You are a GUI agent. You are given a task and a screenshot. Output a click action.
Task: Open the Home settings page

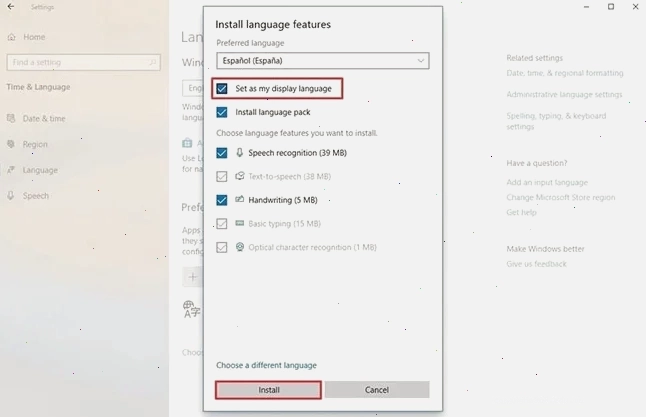click(x=34, y=37)
